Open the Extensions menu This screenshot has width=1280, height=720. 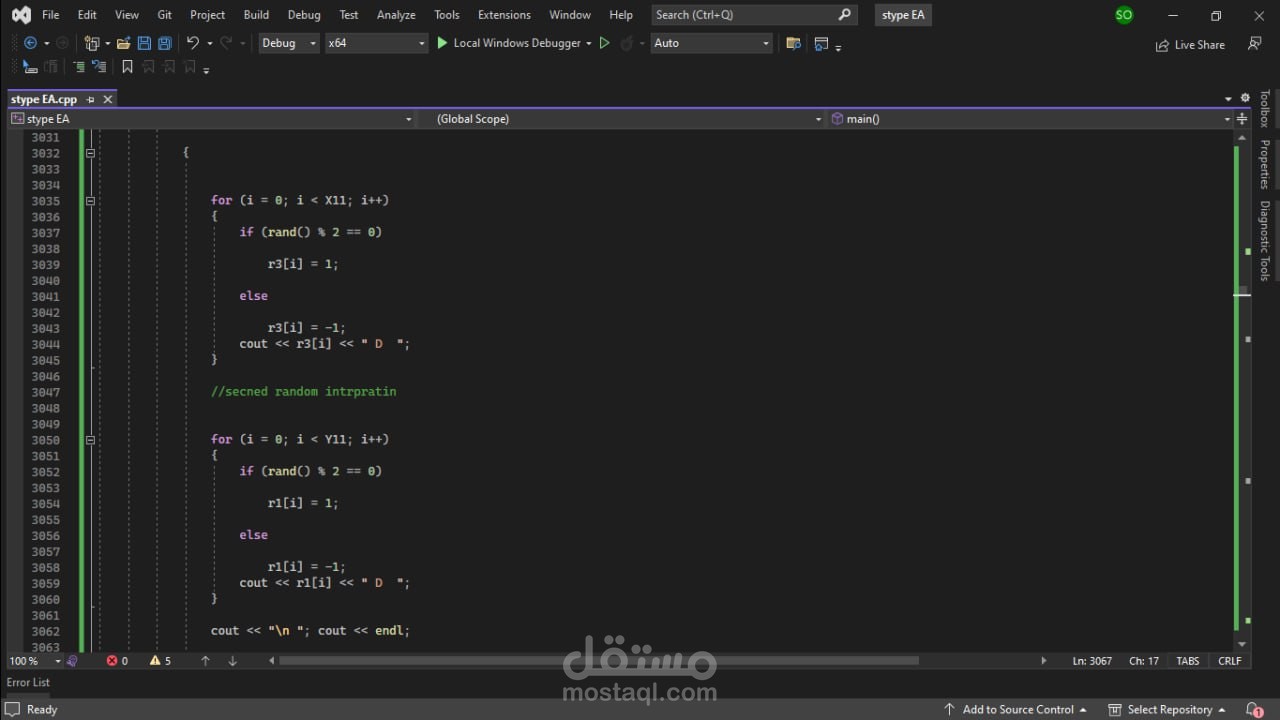(x=504, y=15)
